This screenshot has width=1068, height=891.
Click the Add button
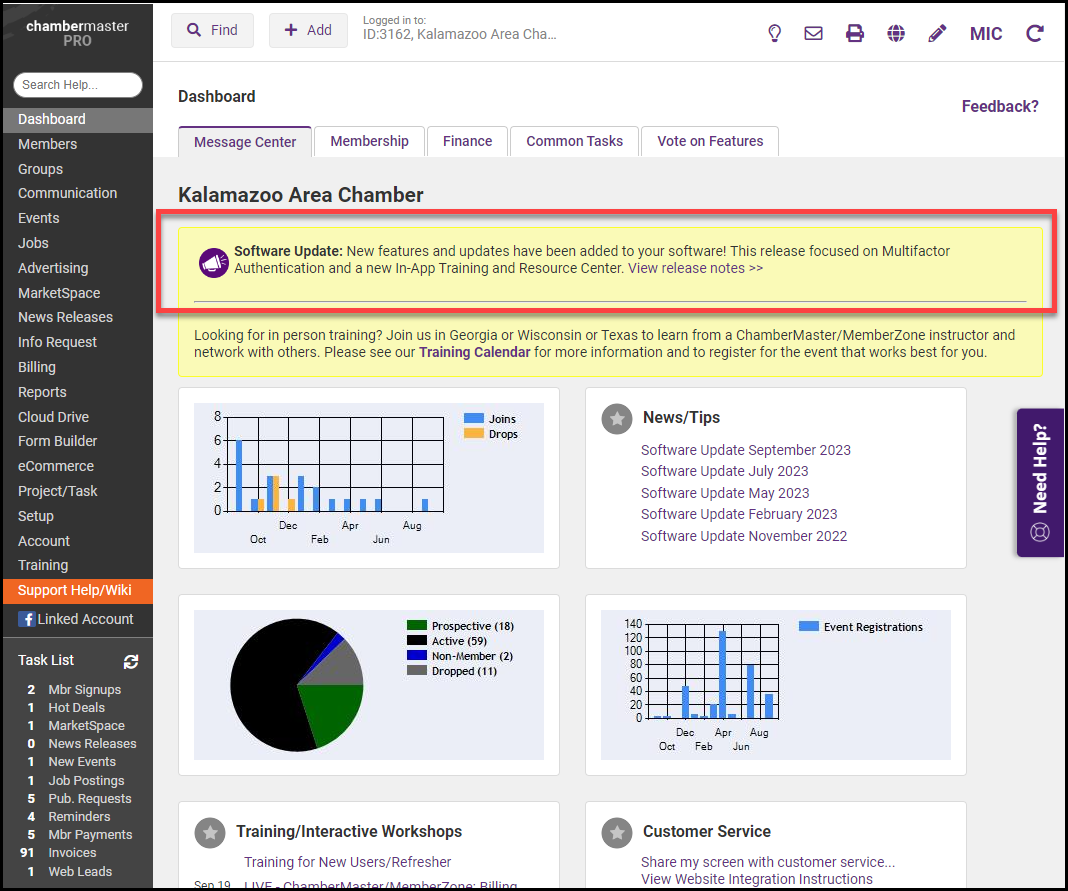point(308,30)
